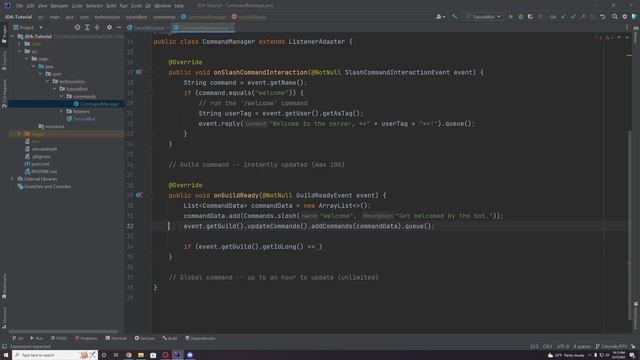The height and width of the screenshot is (360, 640).
Task: Collapse all in Project panel
Action: point(97,27)
